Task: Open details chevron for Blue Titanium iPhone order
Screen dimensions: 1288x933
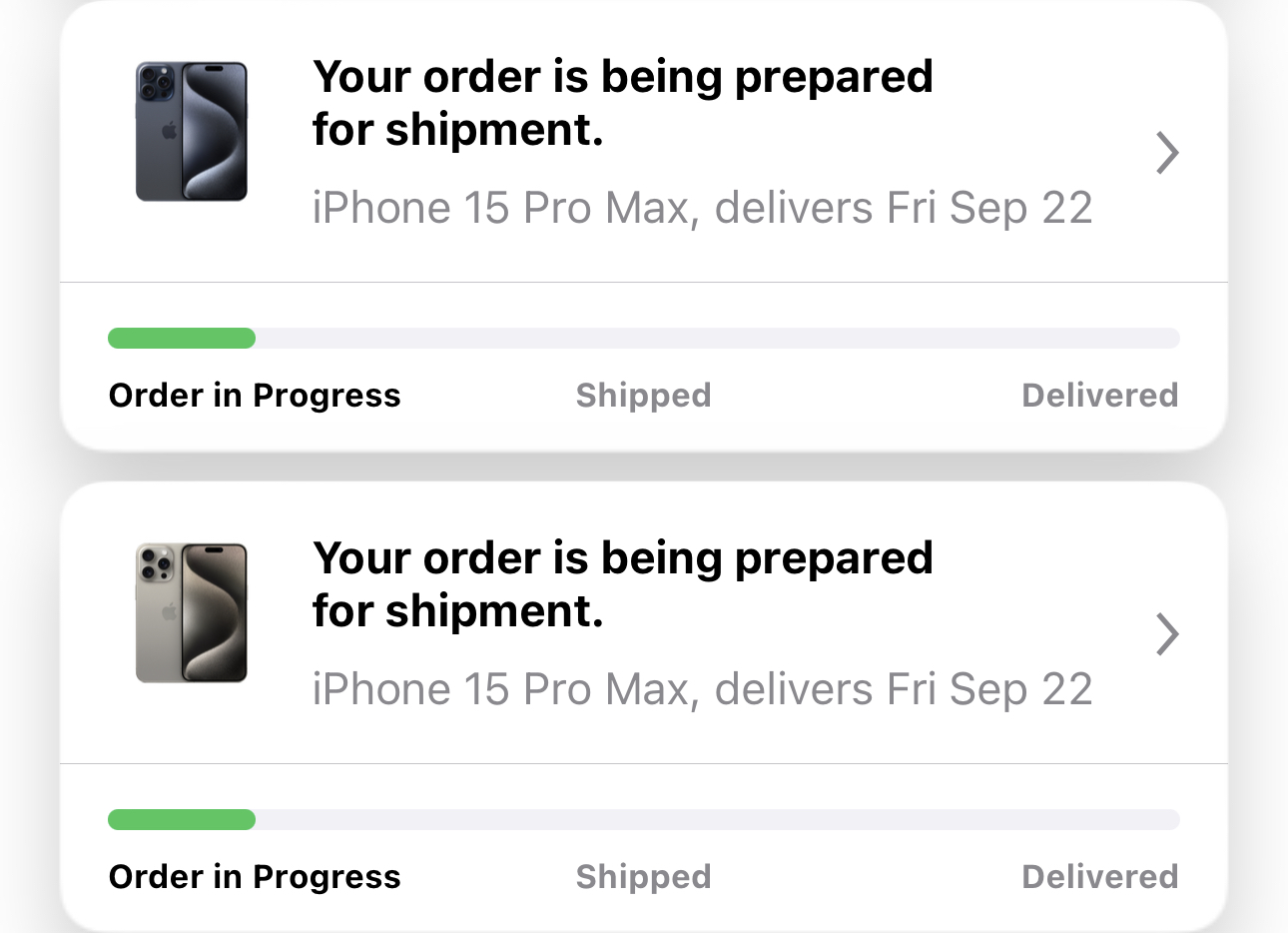Action: pos(1167,153)
